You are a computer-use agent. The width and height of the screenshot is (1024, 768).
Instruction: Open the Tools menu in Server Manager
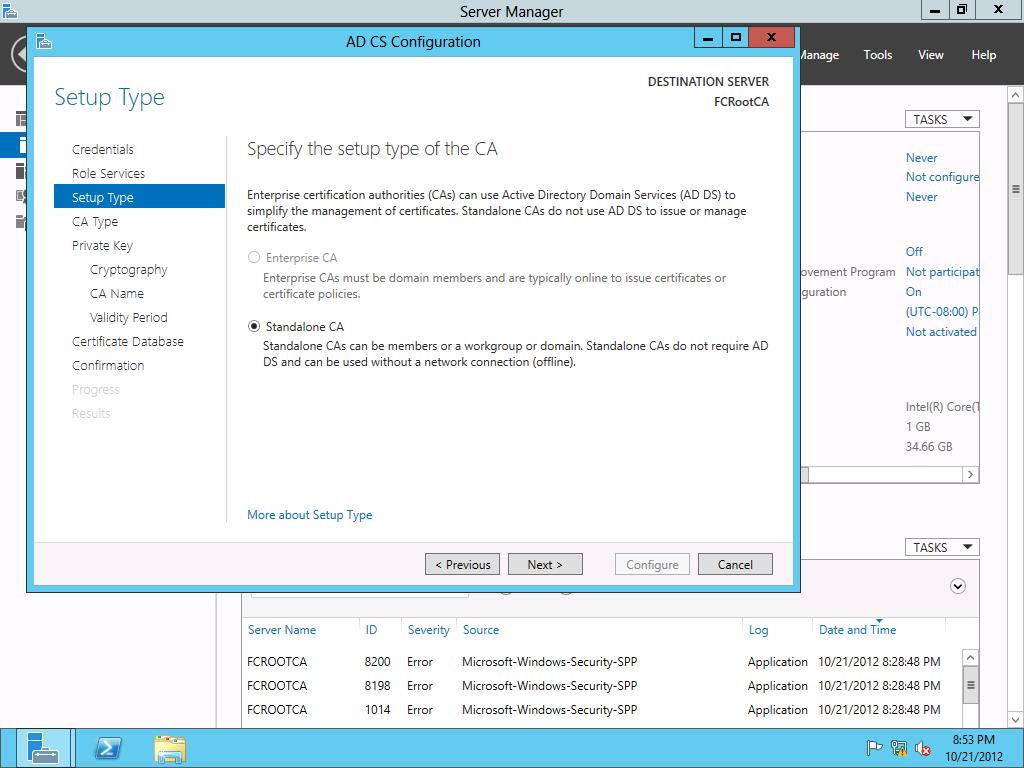tap(877, 55)
